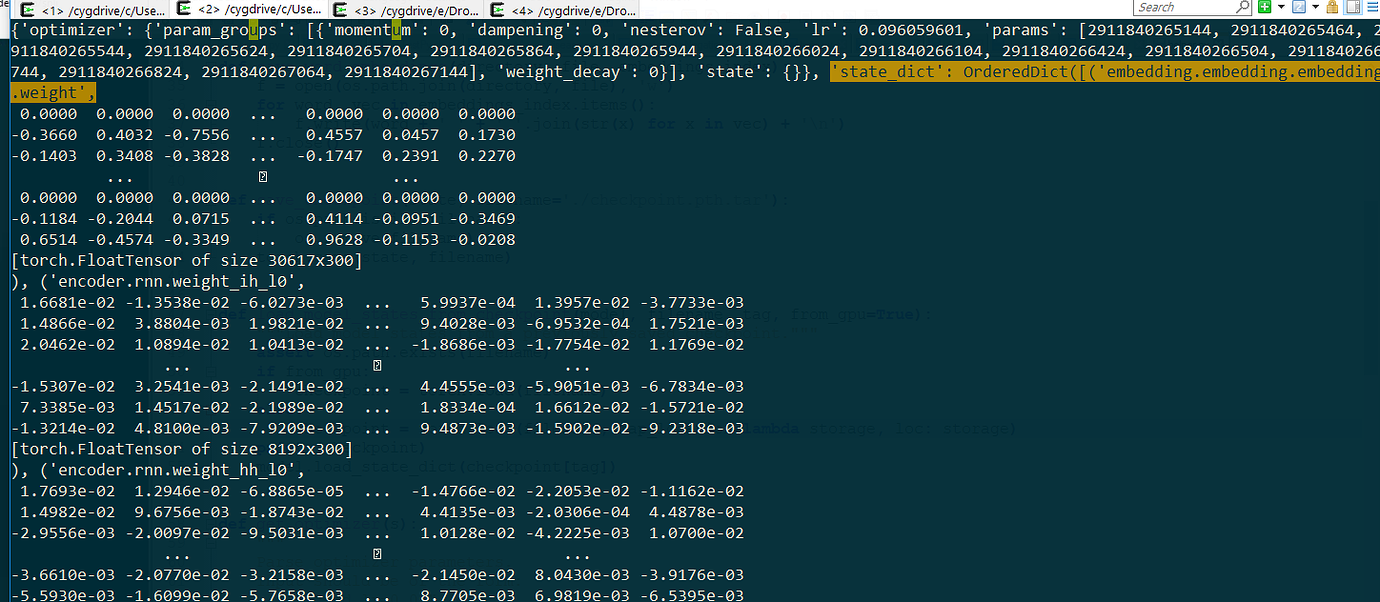This screenshot has height=602, width=1380.
Task: Click highlighted 'state_dict' text in output
Action: pos(881,72)
